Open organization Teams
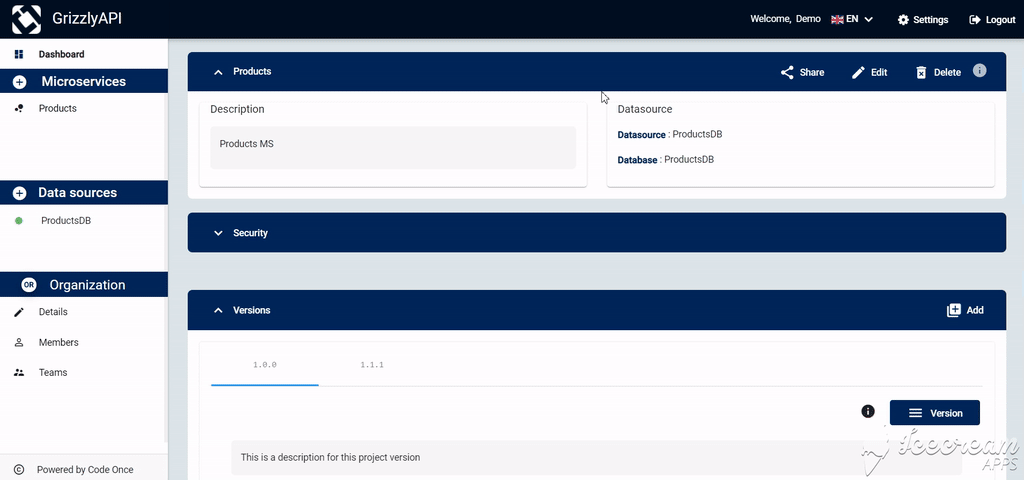This screenshot has width=1024, height=480. 53,372
